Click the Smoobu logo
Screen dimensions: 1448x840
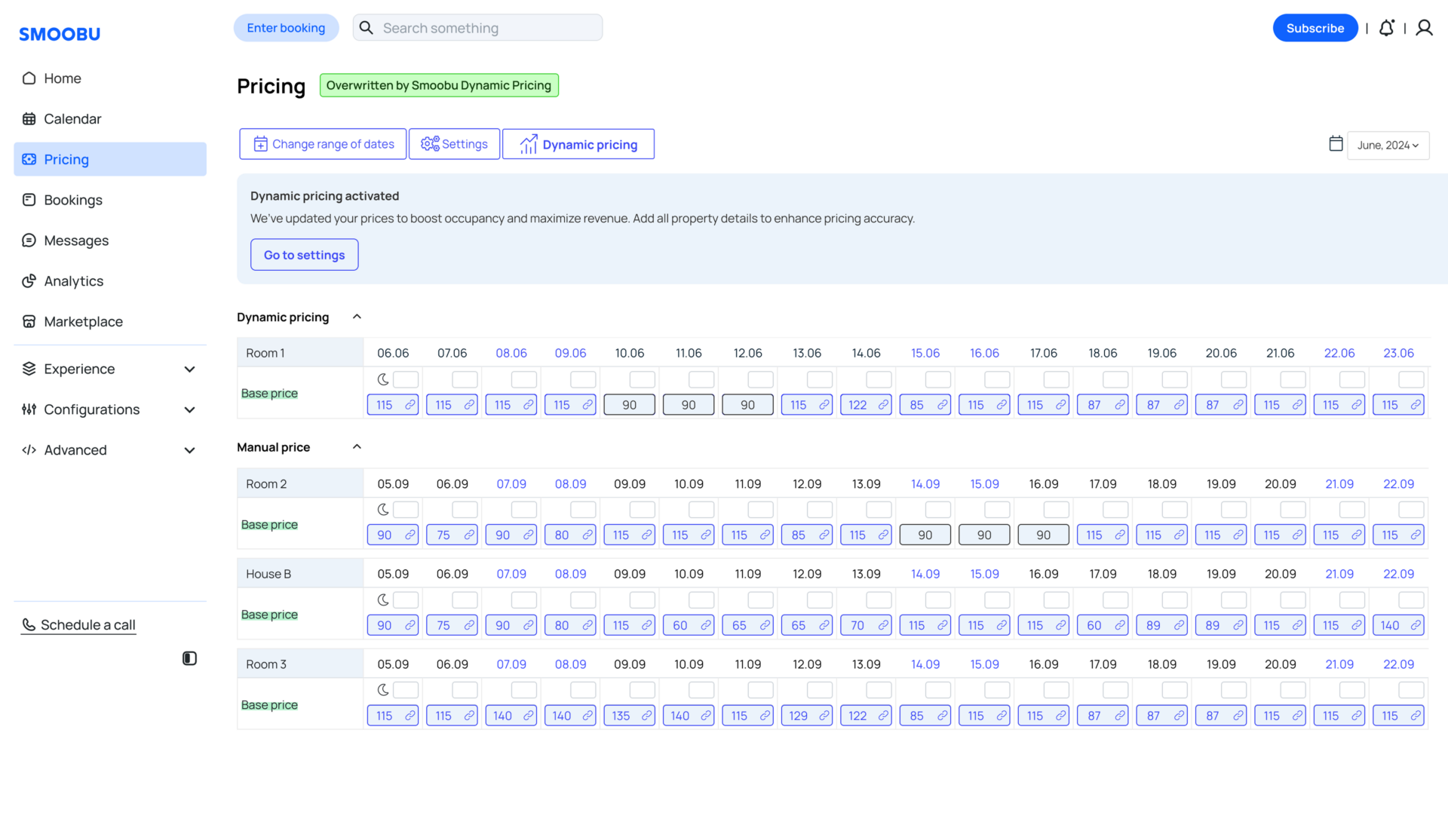pos(60,34)
